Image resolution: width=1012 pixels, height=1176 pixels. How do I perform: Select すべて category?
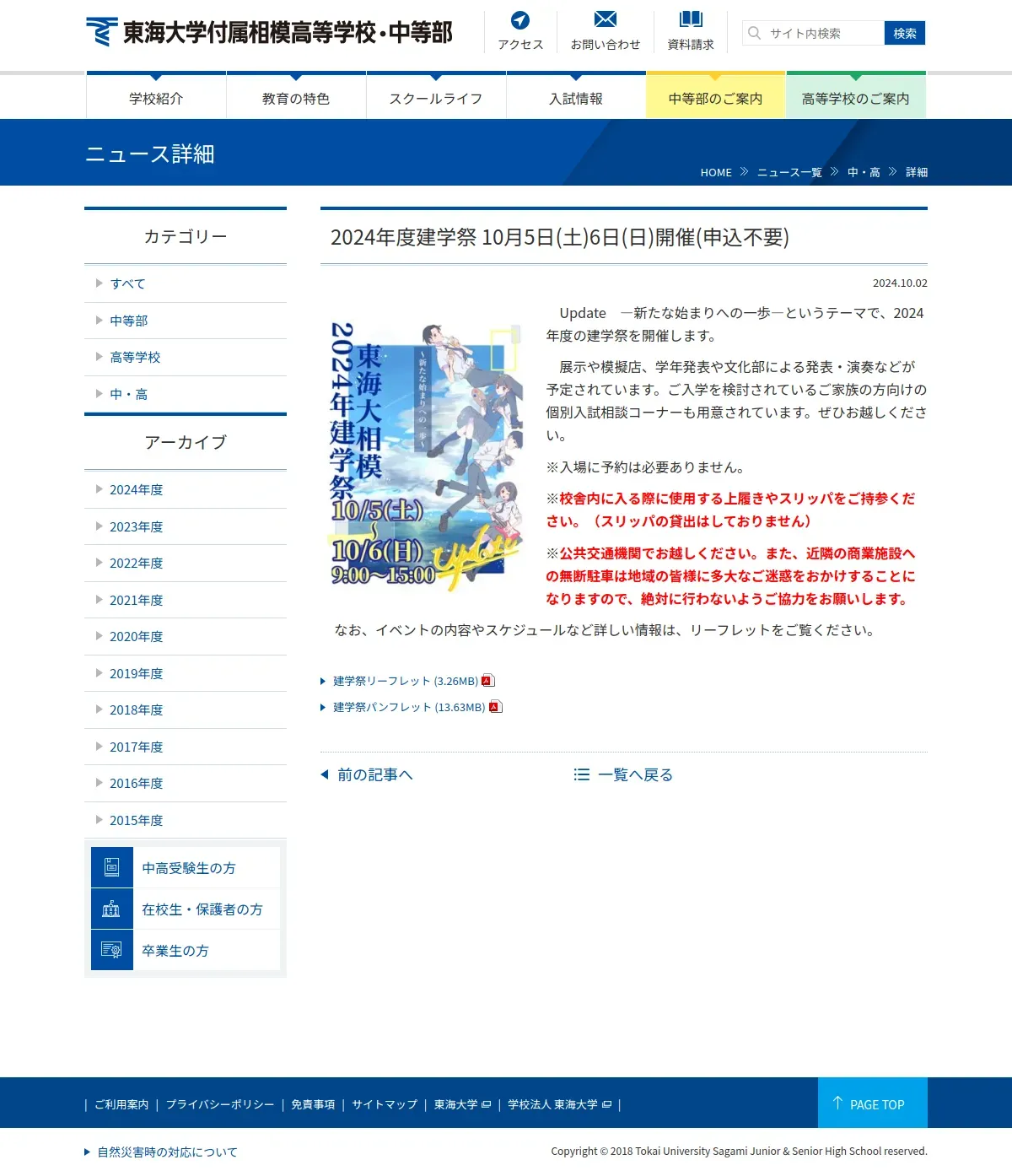186,283
